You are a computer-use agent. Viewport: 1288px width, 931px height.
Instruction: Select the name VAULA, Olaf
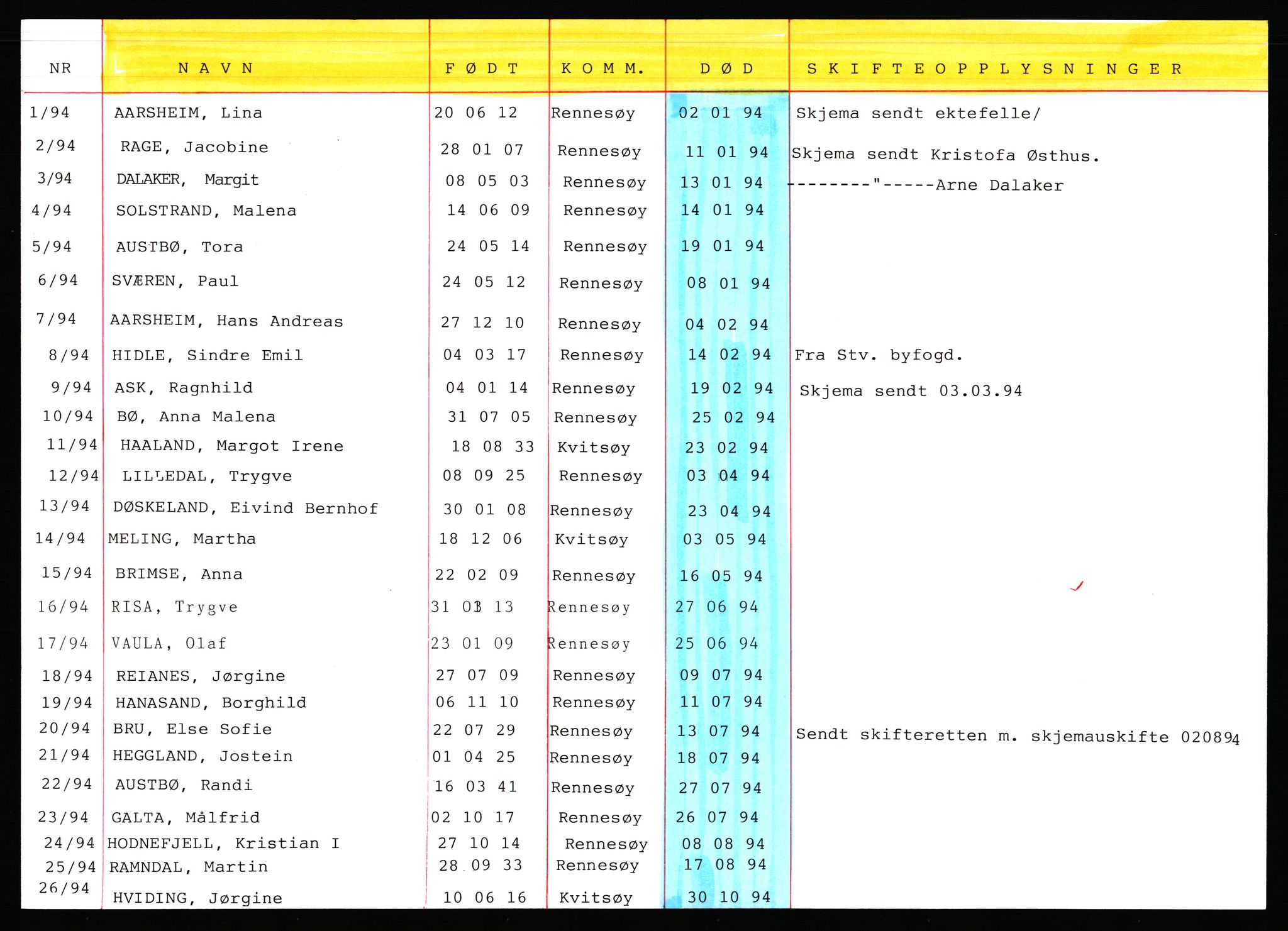tap(169, 643)
